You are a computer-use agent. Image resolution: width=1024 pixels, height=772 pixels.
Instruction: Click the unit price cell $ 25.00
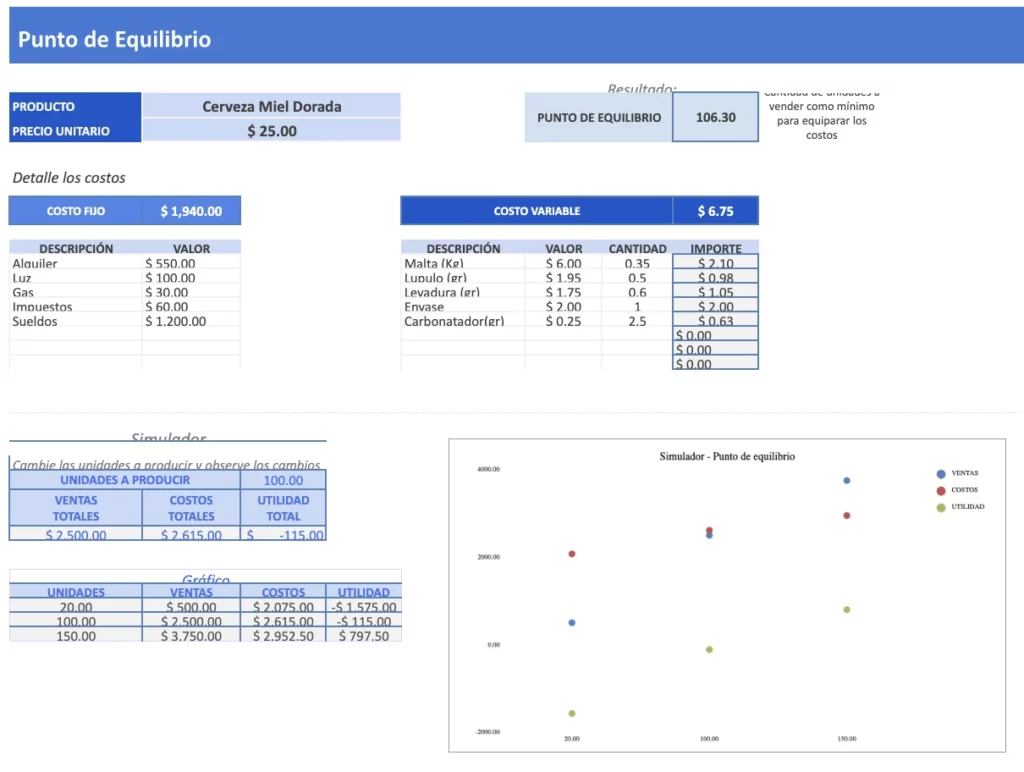(271, 131)
